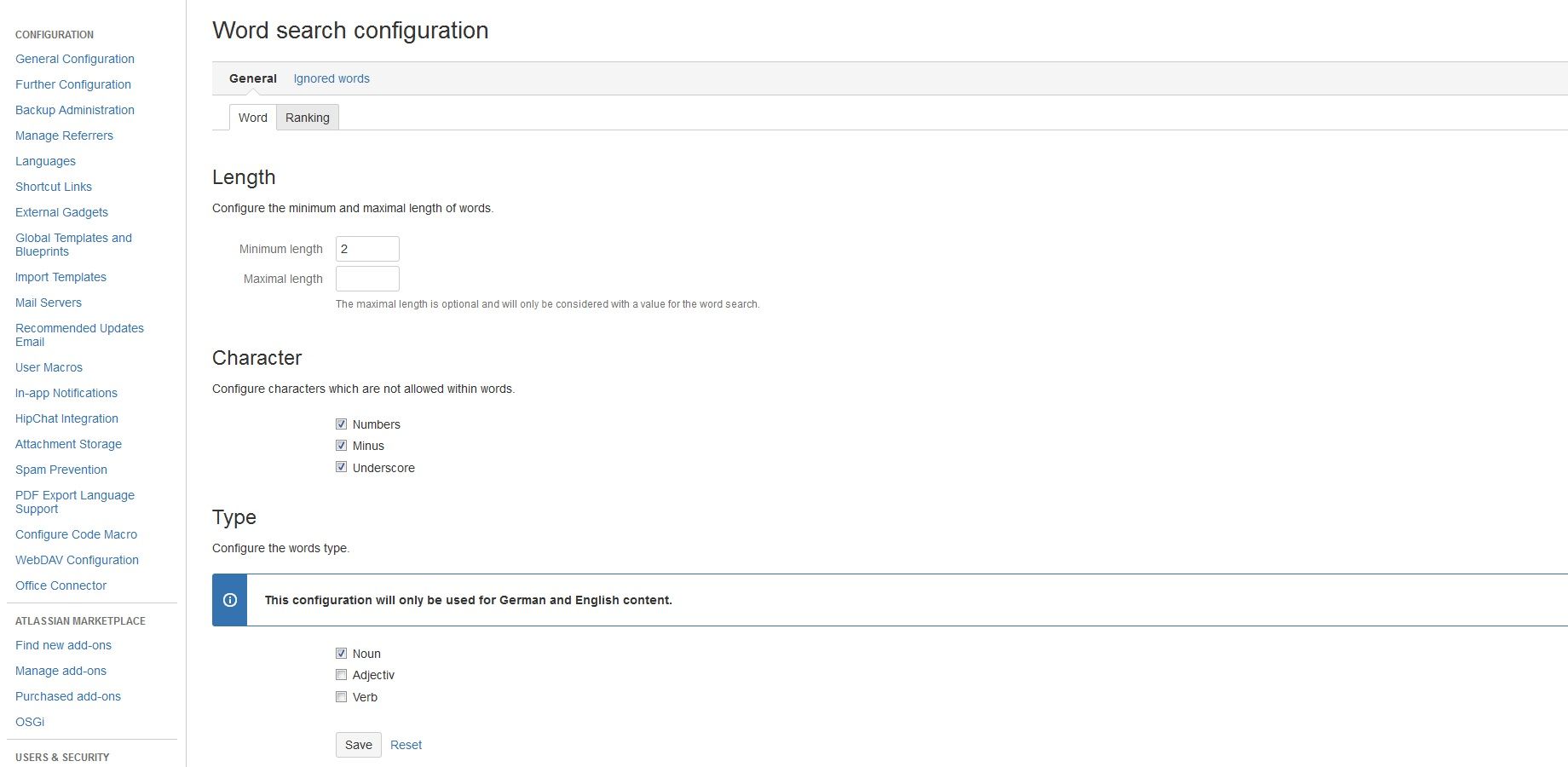Navigate to WebDAV Configuration
1568x767 pixels.
pos(77,560)
